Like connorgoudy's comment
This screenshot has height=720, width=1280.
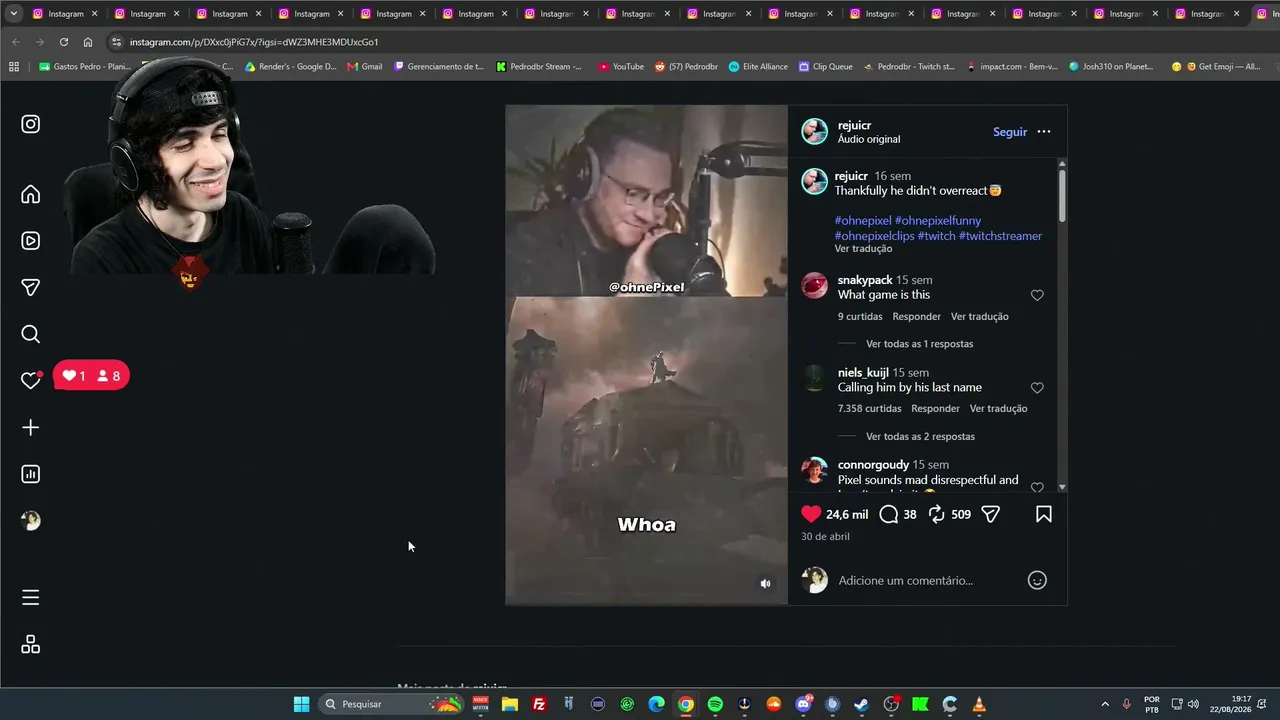(x=1037, y=487)
